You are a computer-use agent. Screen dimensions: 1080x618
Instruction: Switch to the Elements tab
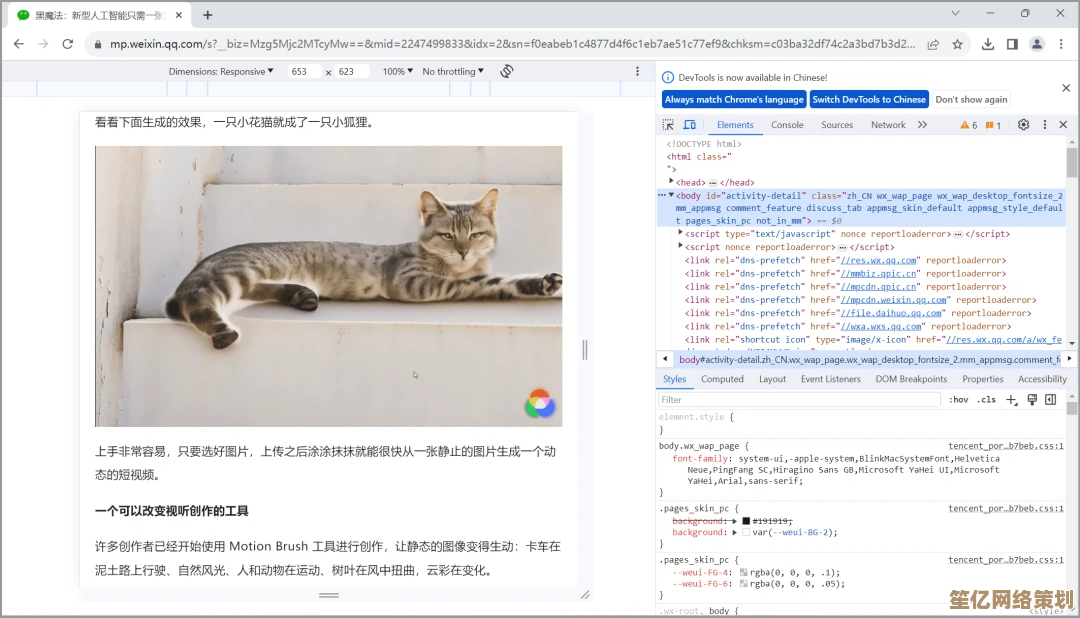click(735, 125)
